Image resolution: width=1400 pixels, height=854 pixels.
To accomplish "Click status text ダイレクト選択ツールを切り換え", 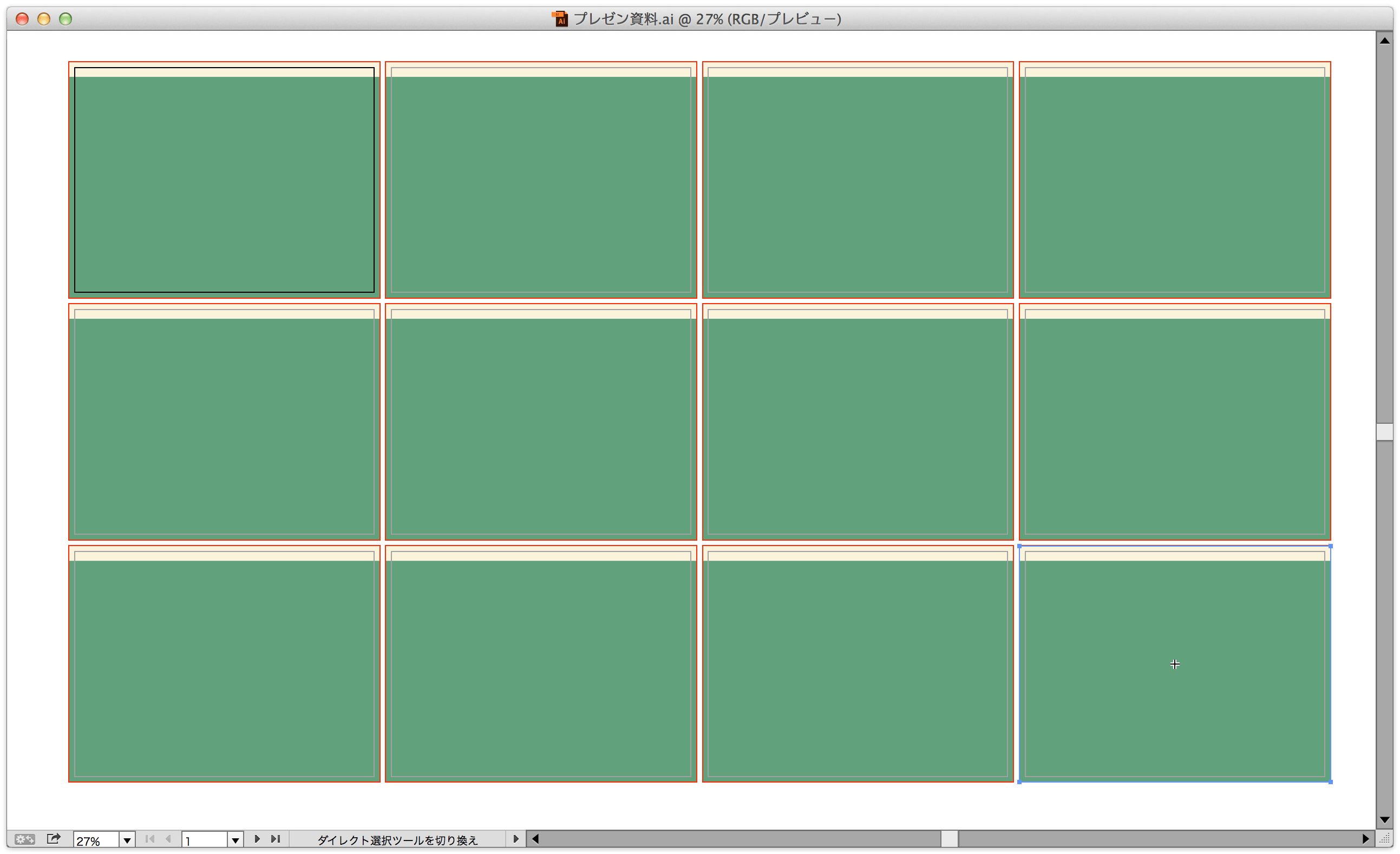I will (397, 840).
